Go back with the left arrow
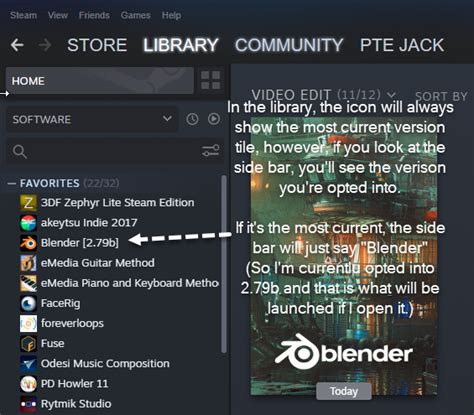The image size is (474, 415). click(17, 45)
